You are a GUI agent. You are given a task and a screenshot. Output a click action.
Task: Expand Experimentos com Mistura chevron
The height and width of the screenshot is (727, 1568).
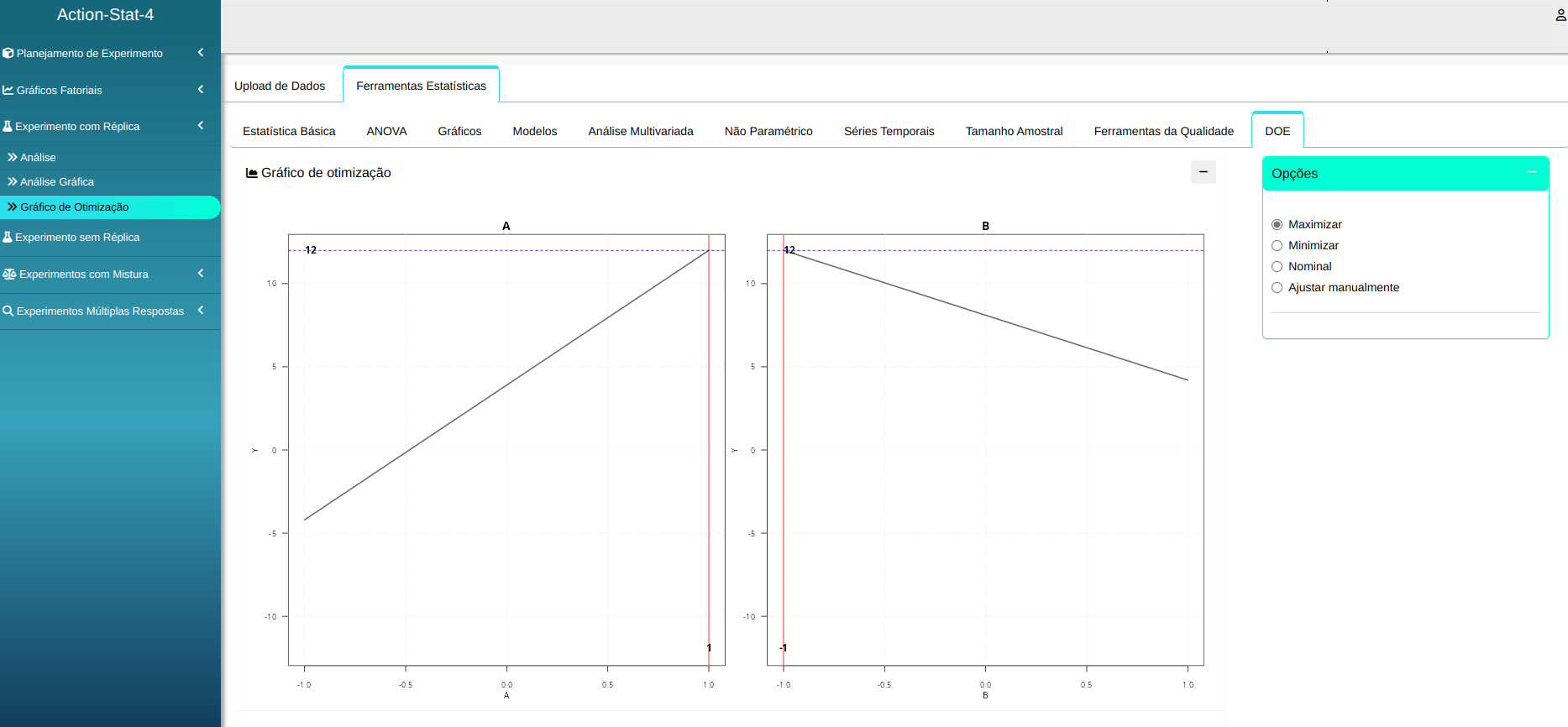pyautogui.click(x=201, y=274)
